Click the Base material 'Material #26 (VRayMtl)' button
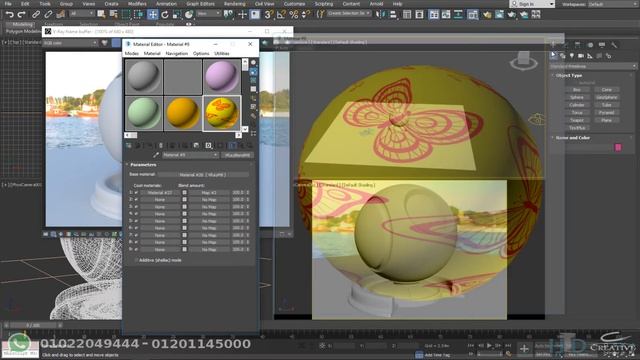The image size is (640, 360). pyautogui.click(x=203, y=175)
